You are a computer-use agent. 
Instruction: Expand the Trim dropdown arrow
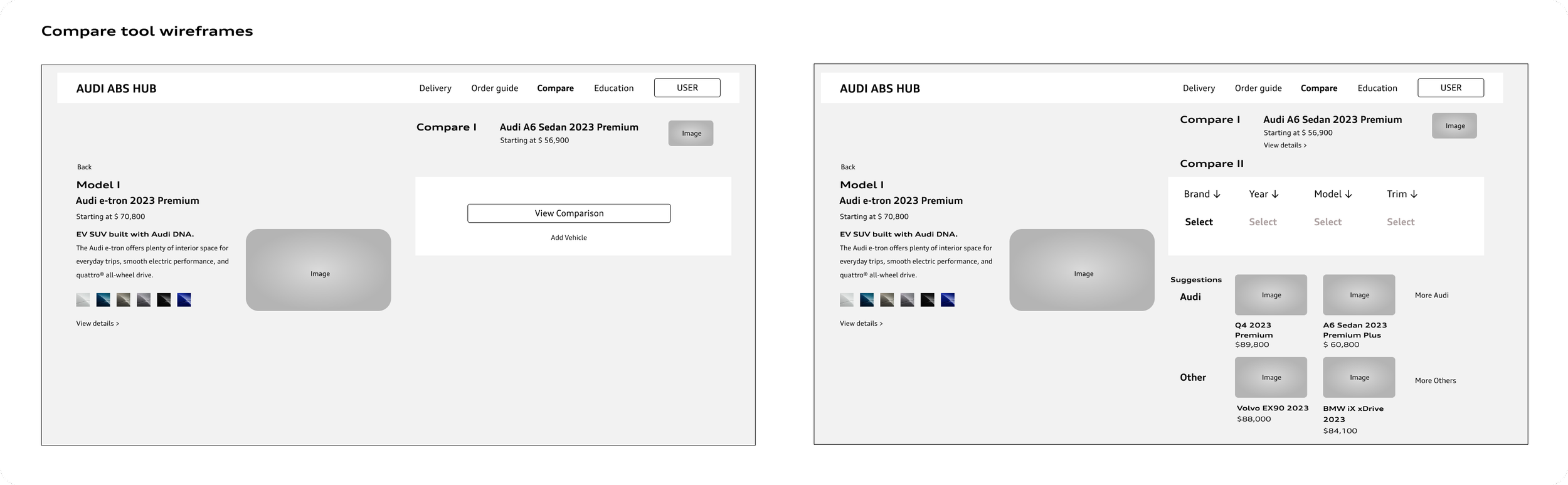click(x=1414, y=195)
